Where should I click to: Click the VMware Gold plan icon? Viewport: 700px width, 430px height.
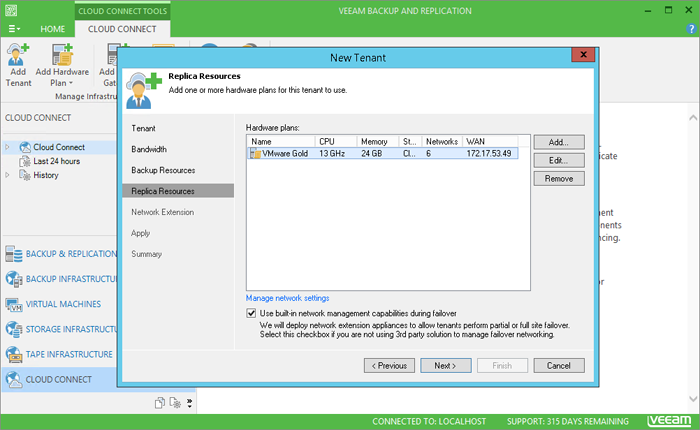[255, 154]
